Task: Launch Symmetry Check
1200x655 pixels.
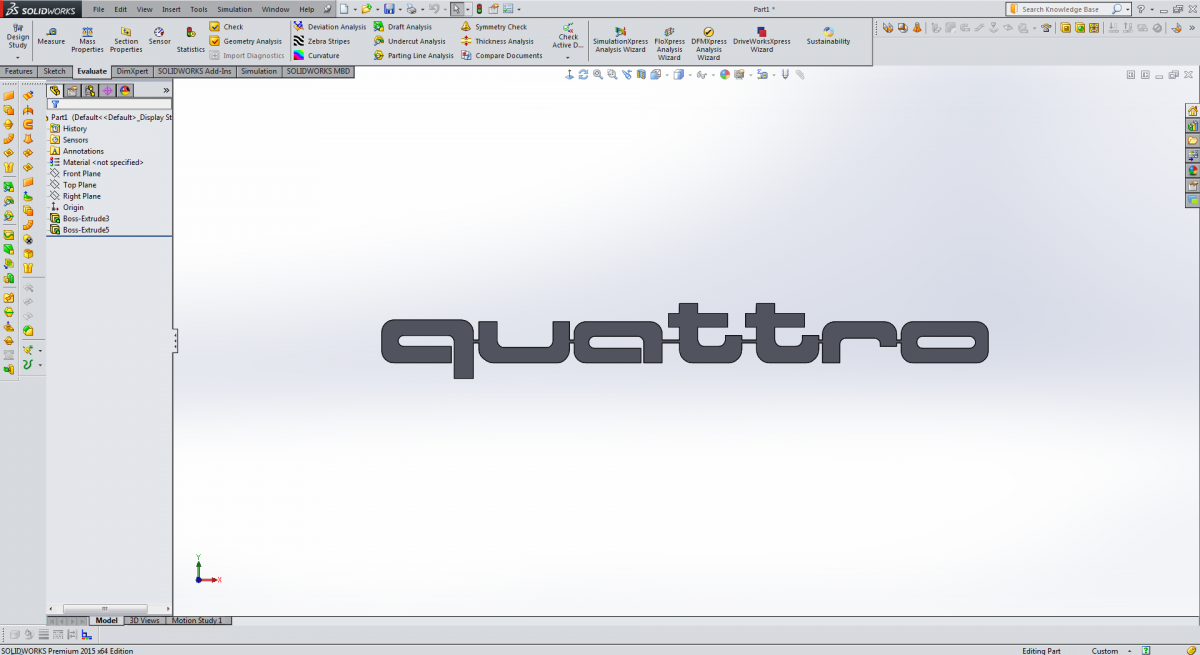Action: (494, 27)
